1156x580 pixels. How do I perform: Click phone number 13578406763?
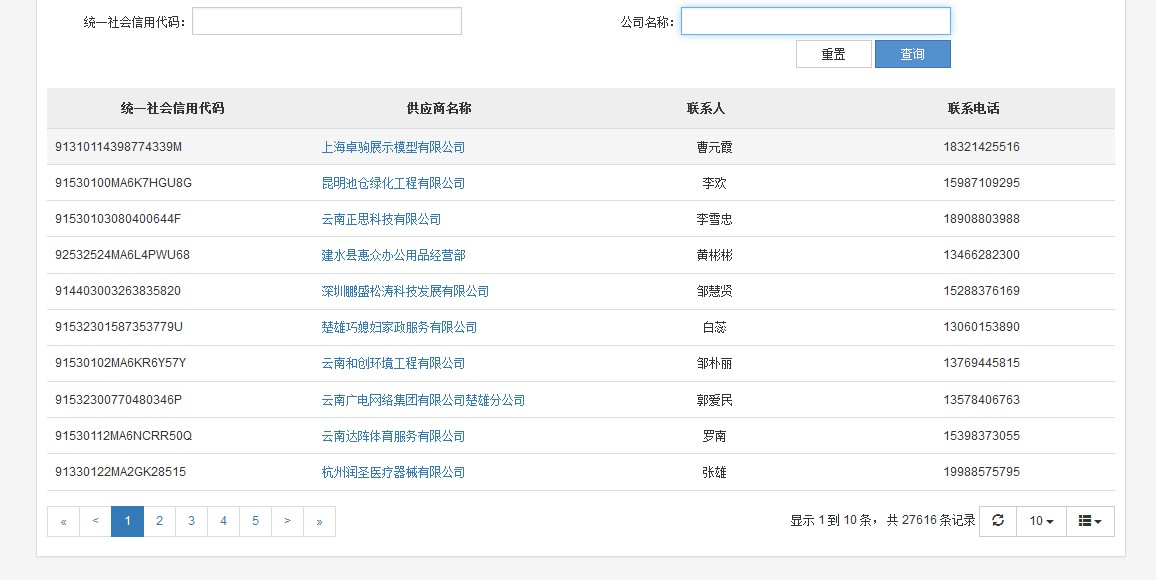click(981, 399)
